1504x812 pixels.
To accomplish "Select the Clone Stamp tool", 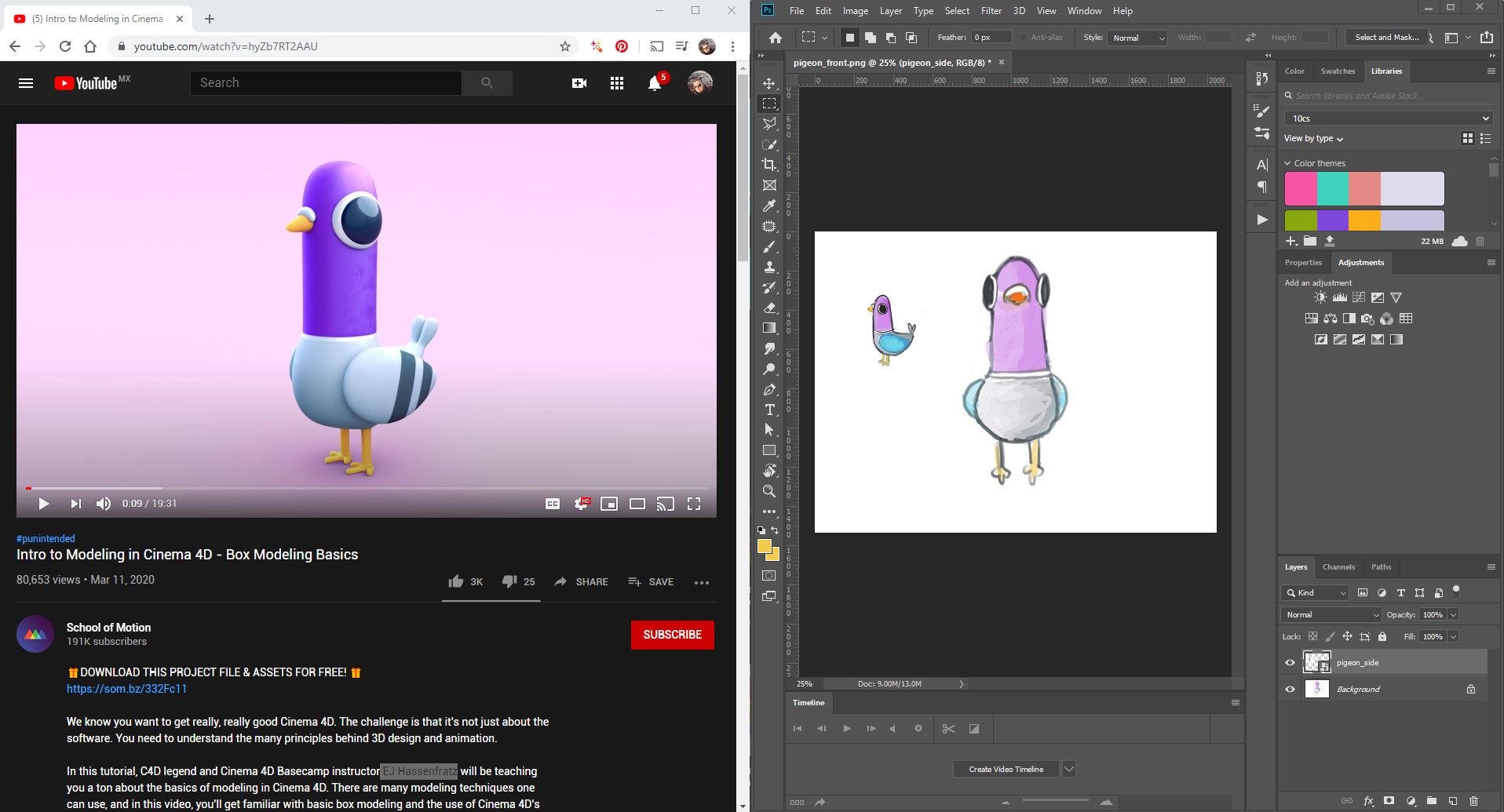I will pos(769,267).
